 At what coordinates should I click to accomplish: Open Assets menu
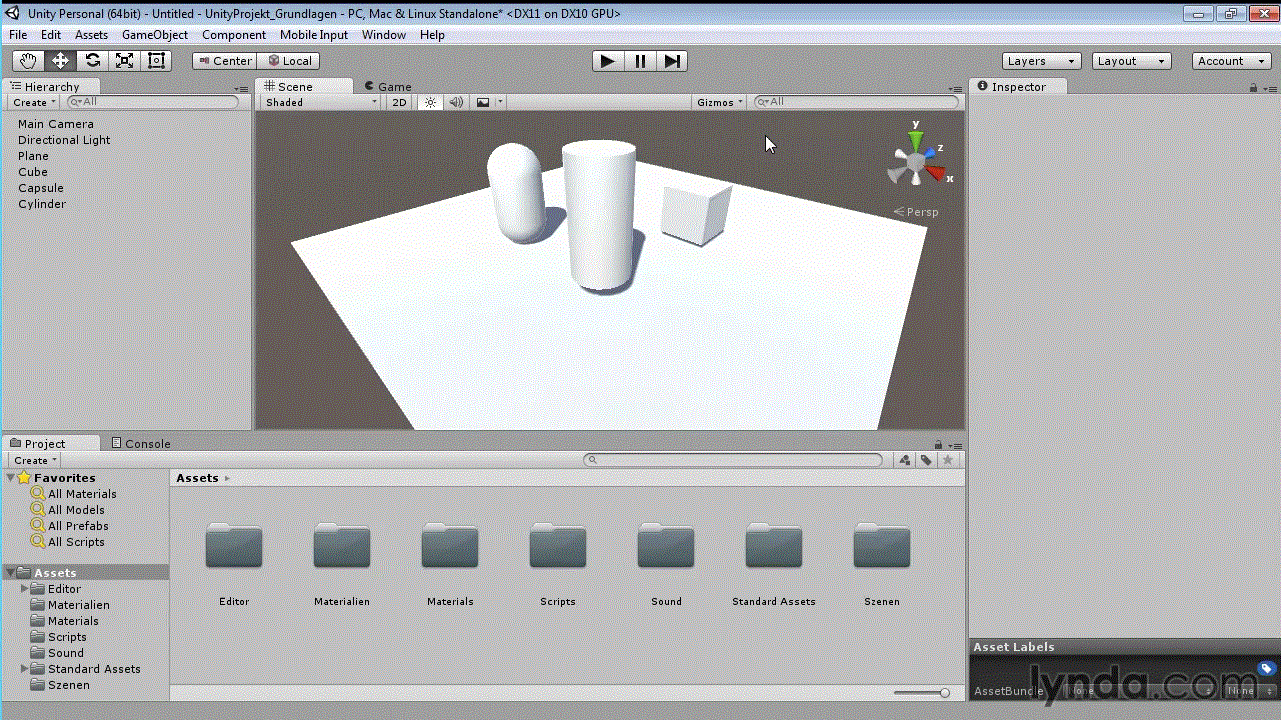click(x=91, y=34)
